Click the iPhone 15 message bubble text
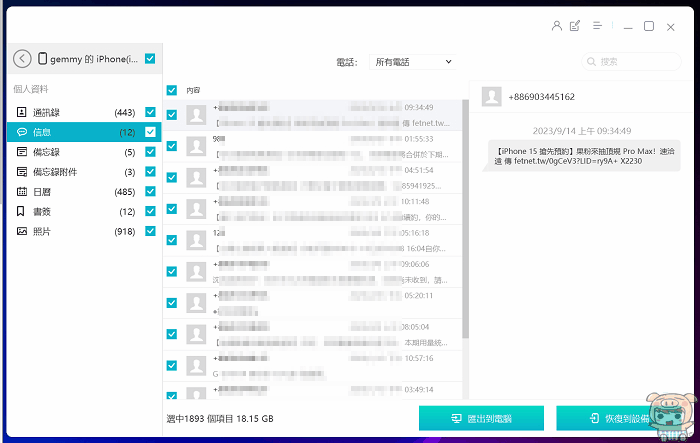 [583, 156]
